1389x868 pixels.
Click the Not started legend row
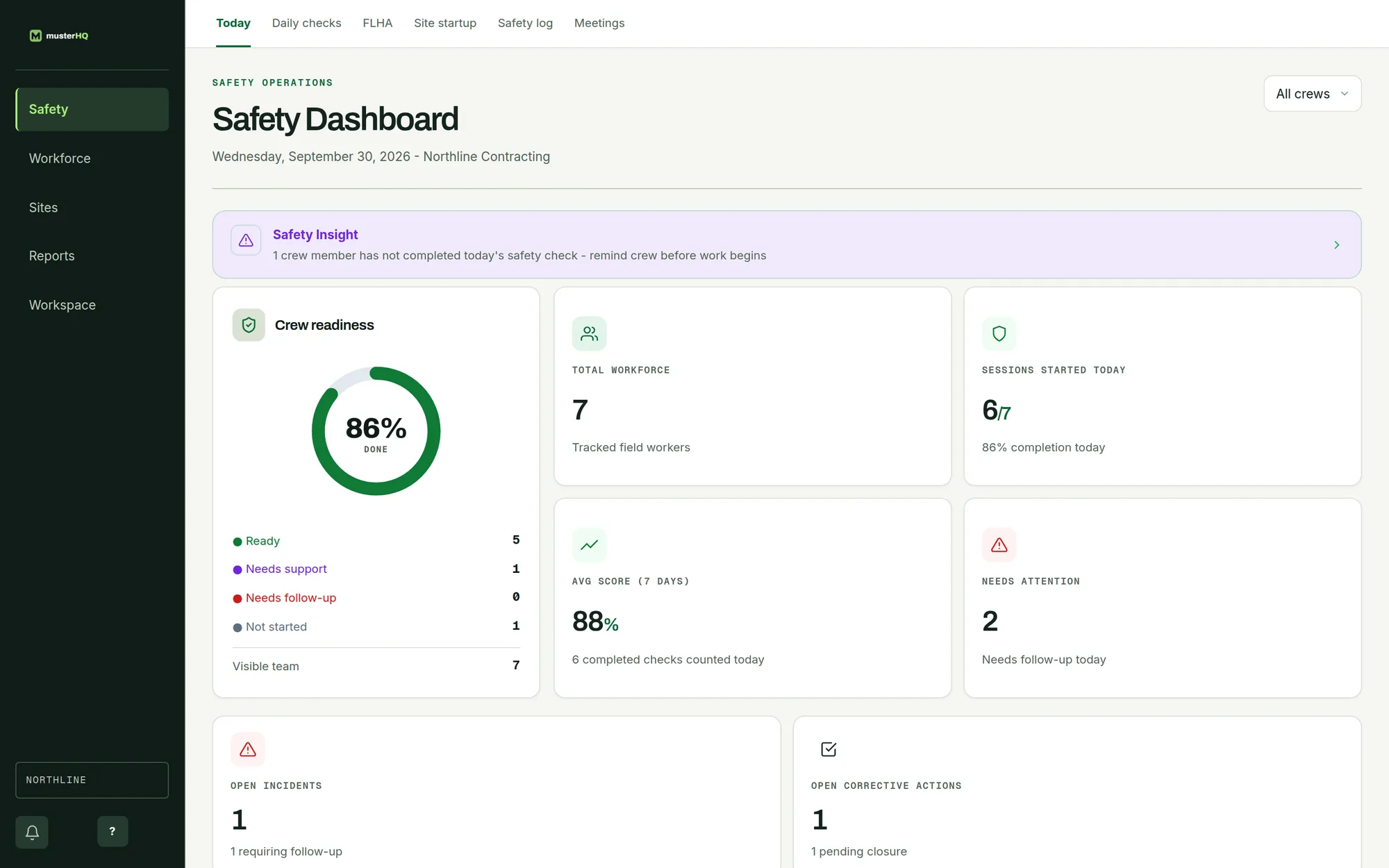pos(376,626)
